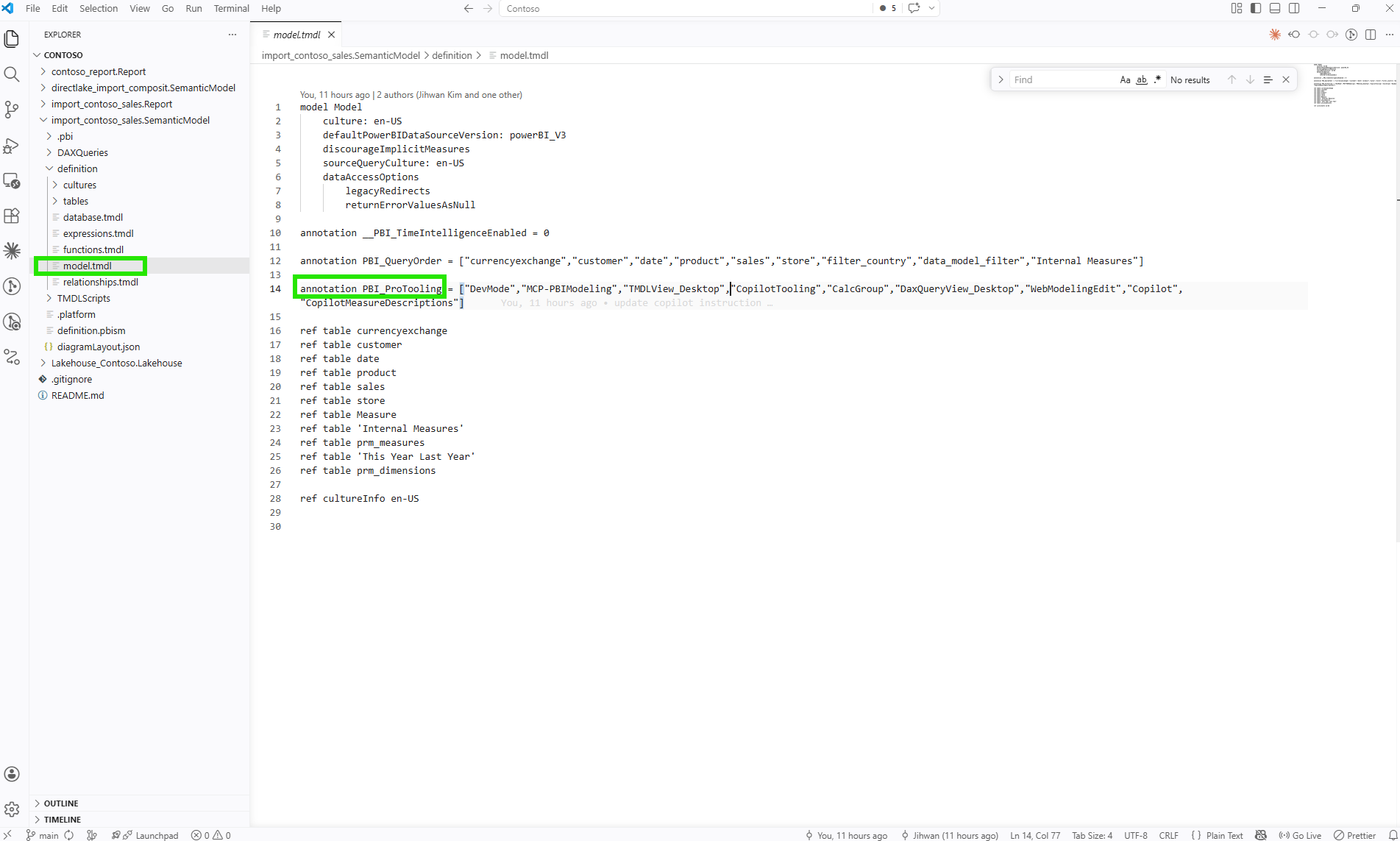
Task: Open changes with previous revision icon
Action: (1294, 35)
